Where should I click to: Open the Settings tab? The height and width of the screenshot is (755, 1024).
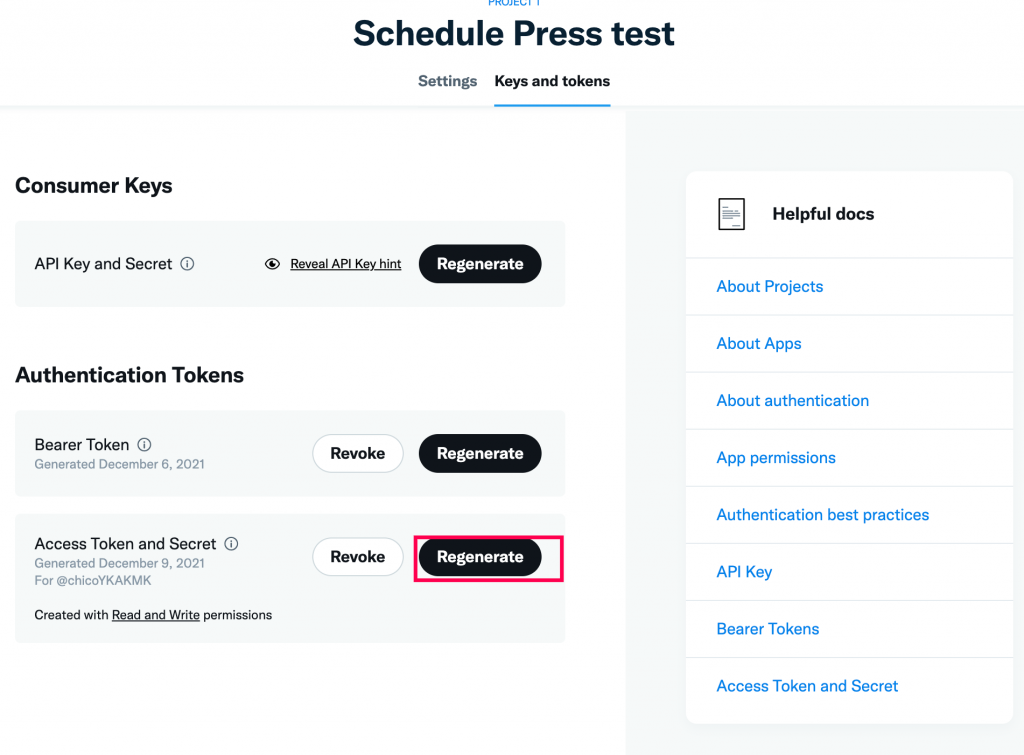pos(447,81)
